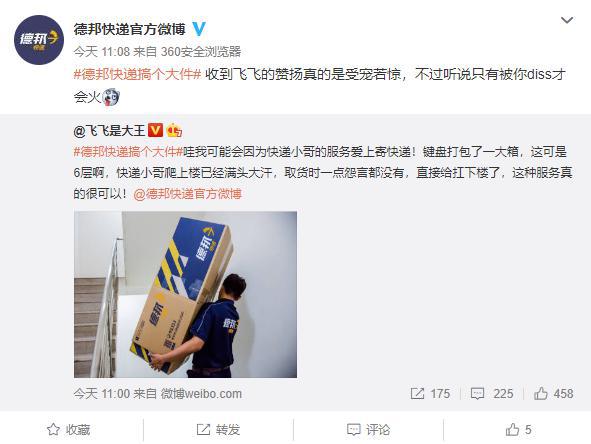Click the blue verified V badge
The height and width of the screenshot is (444, 591).
pyautogui.click(x=199, y=29)
